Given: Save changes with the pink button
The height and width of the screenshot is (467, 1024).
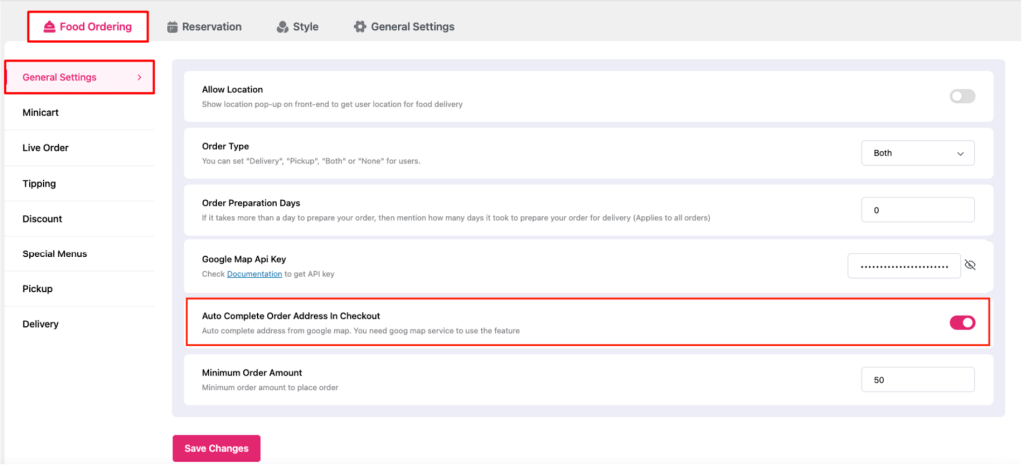Looking at the screenshot, I should 216,449.
